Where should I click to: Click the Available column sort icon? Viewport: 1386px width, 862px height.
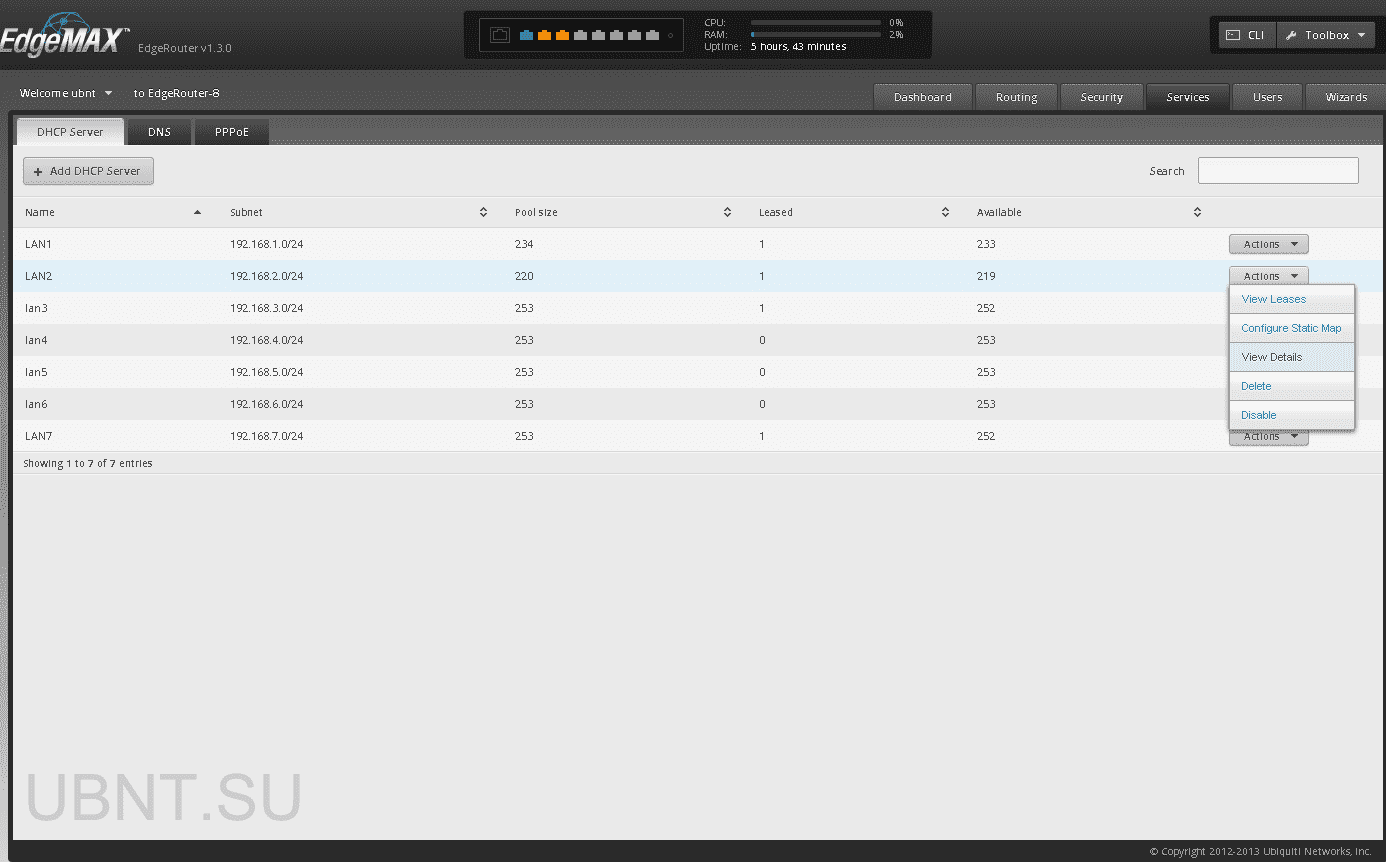(x=1196, y=212)
